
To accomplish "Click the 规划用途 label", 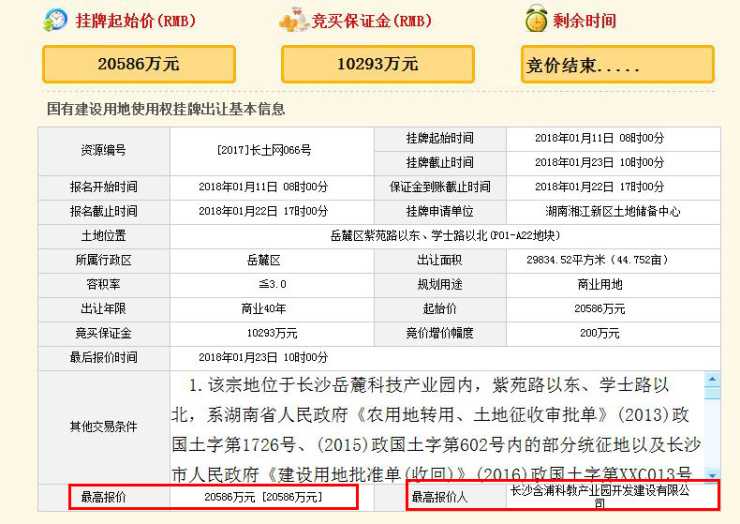I will 440,284.
